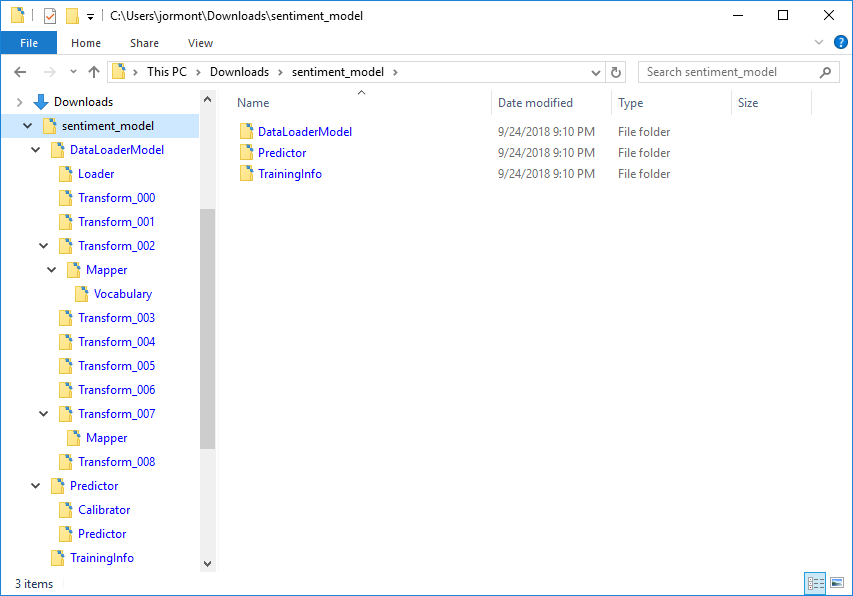The image size is (853, 596).
Task: Refresh the folder view
Action: click(x=617, y=71)
